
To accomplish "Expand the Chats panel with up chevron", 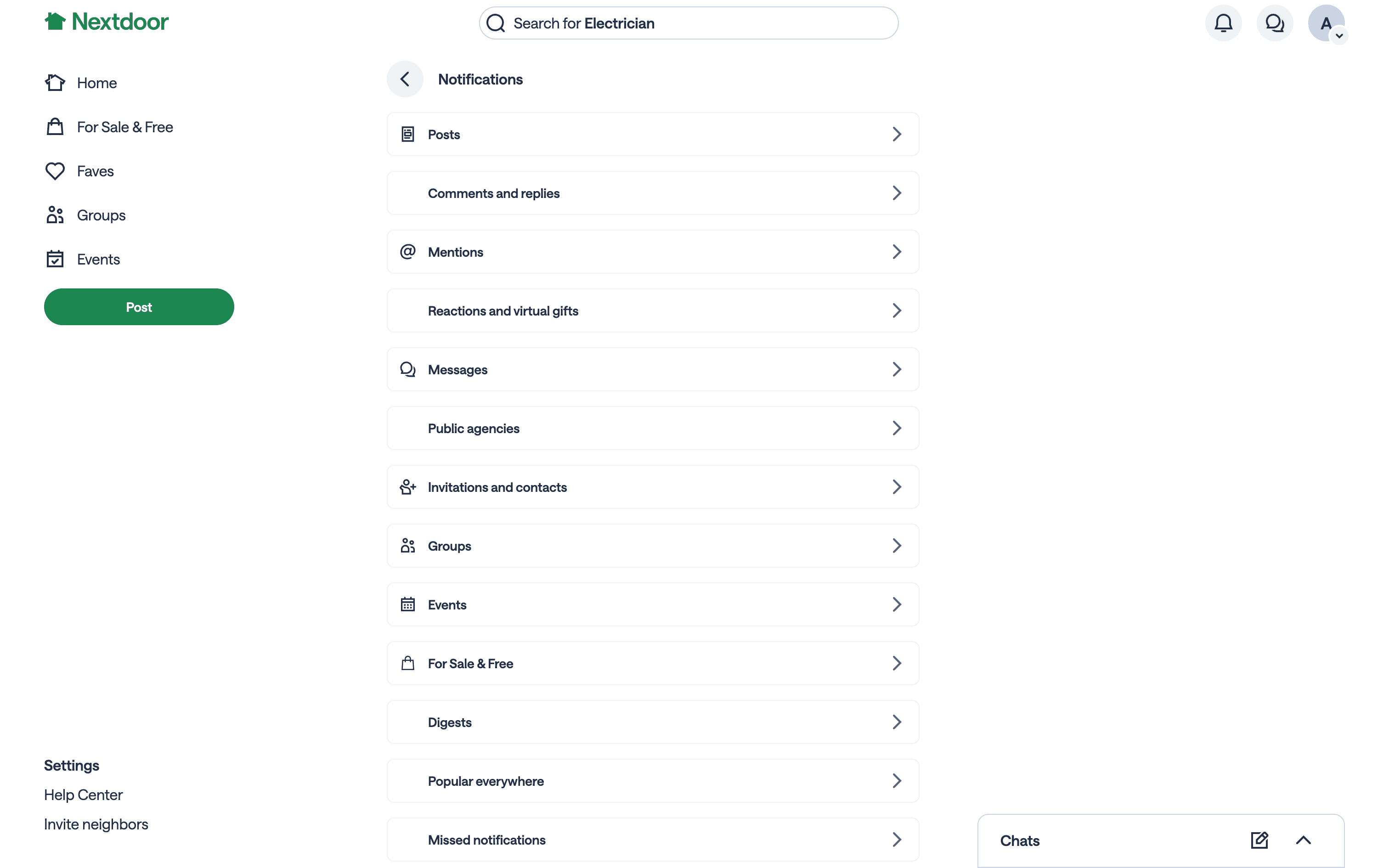I will pos(1303,840).
